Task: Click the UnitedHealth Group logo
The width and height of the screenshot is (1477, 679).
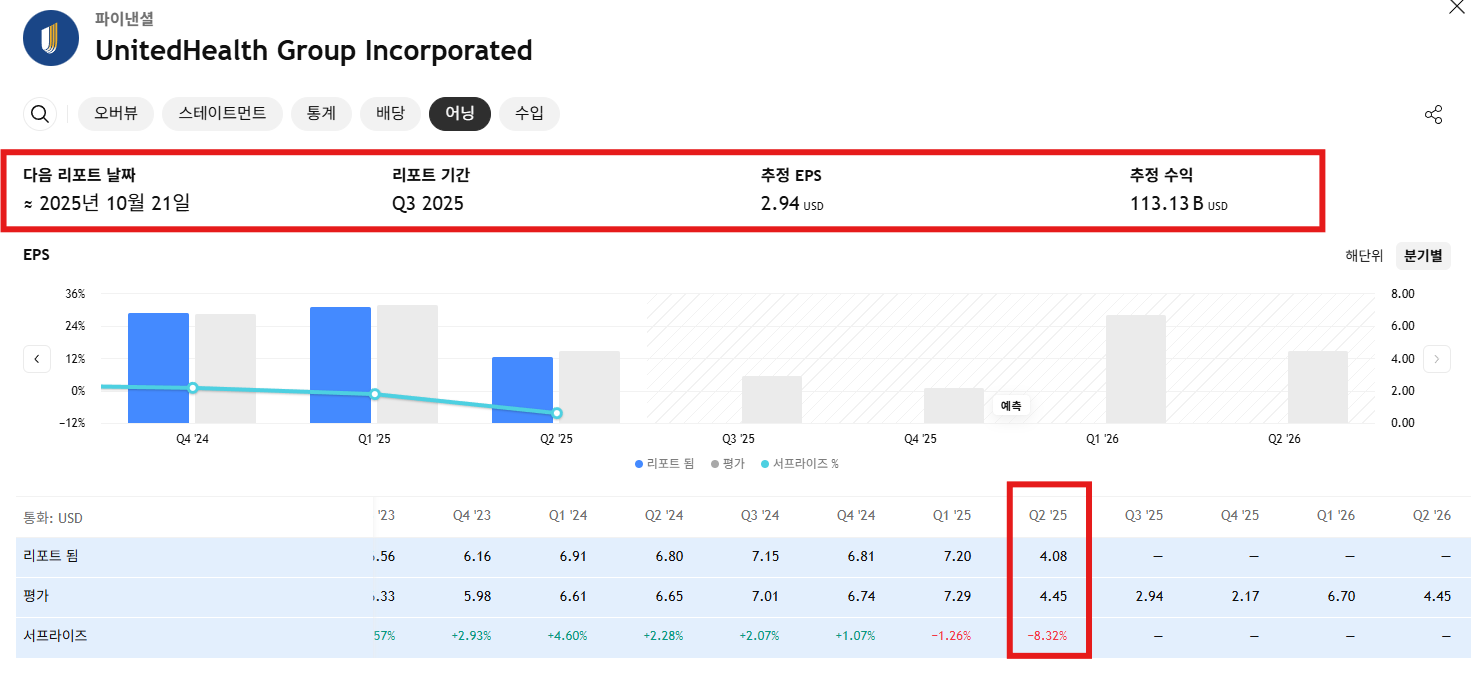Action: 50,38
